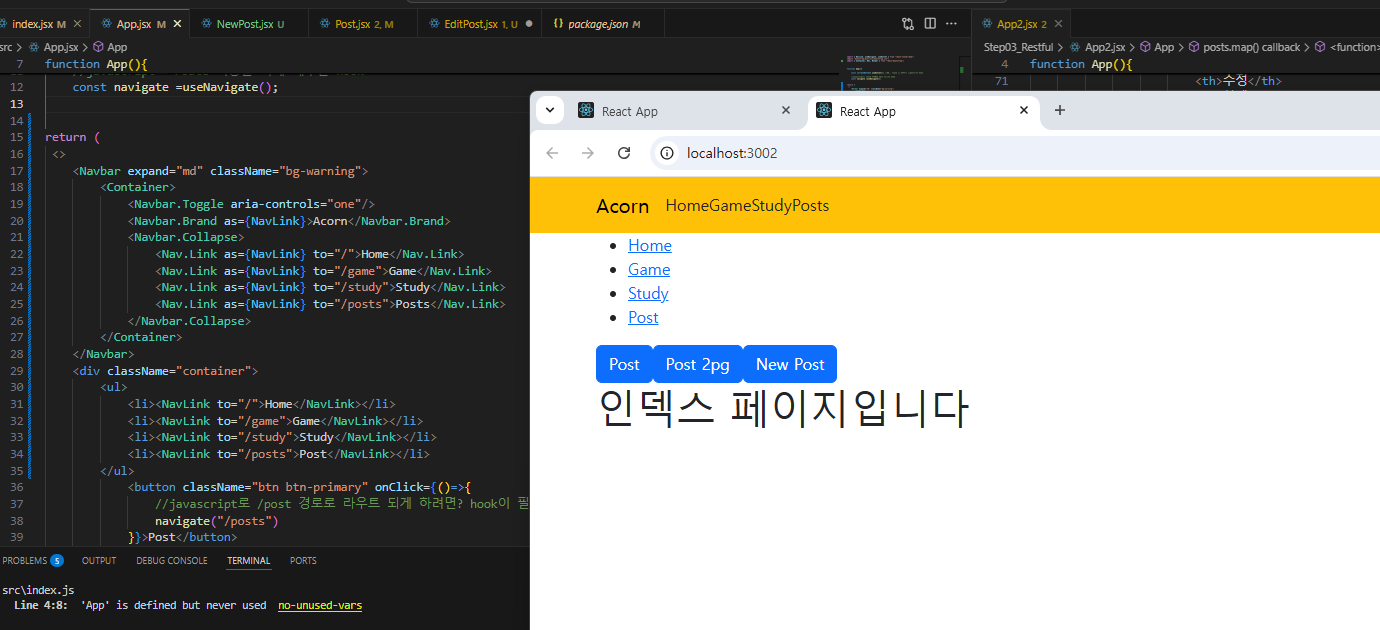Click Study in the yellow navbar

pyautogui.click(x=772, y=206)
